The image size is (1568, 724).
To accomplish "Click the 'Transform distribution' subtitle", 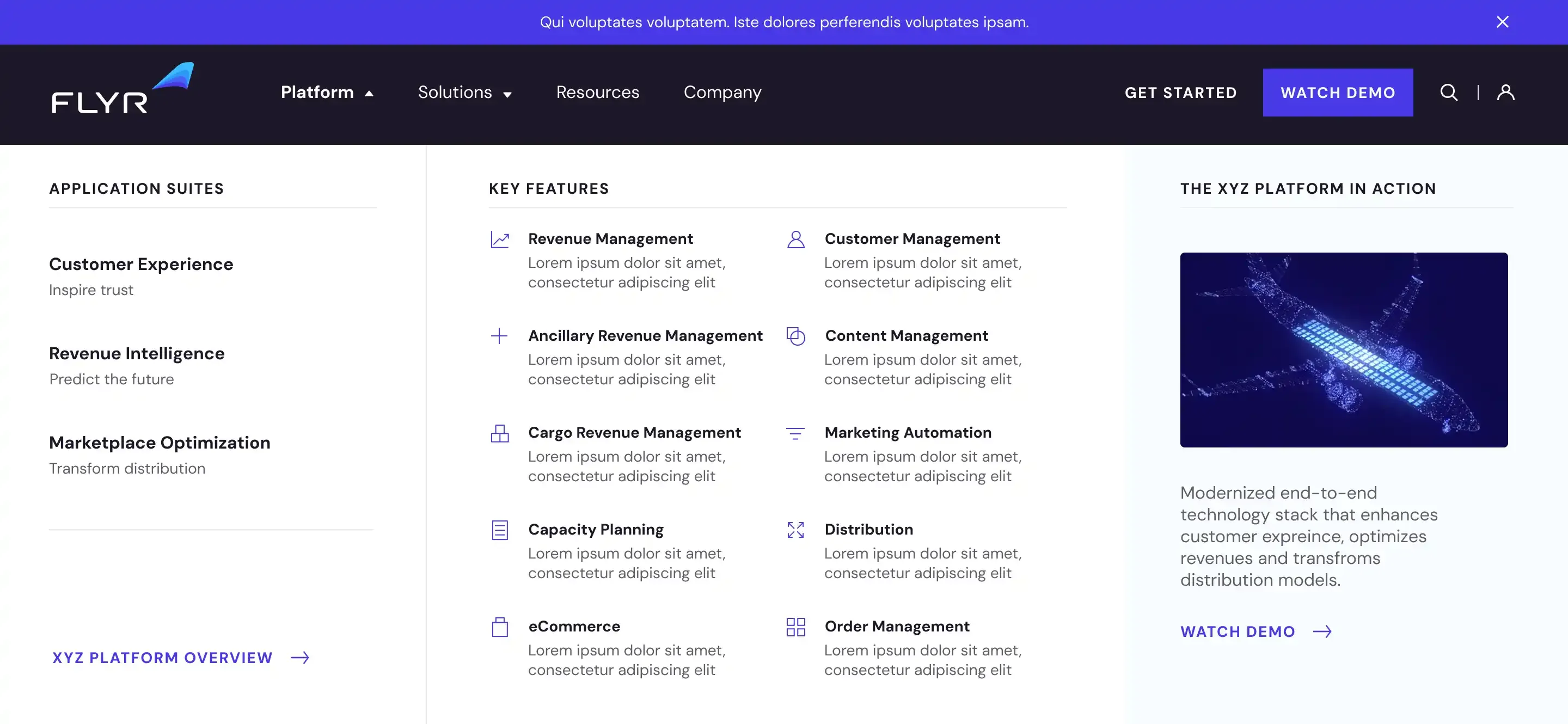I will [127, 469].
